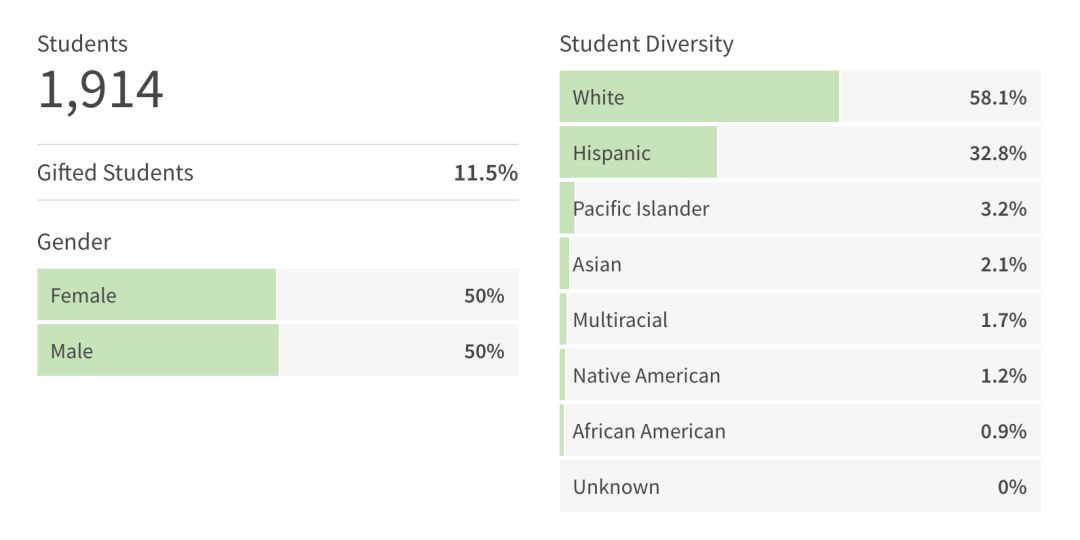
Task: Click the 32.8% Hispanic percentage
Action: point(998,154)
